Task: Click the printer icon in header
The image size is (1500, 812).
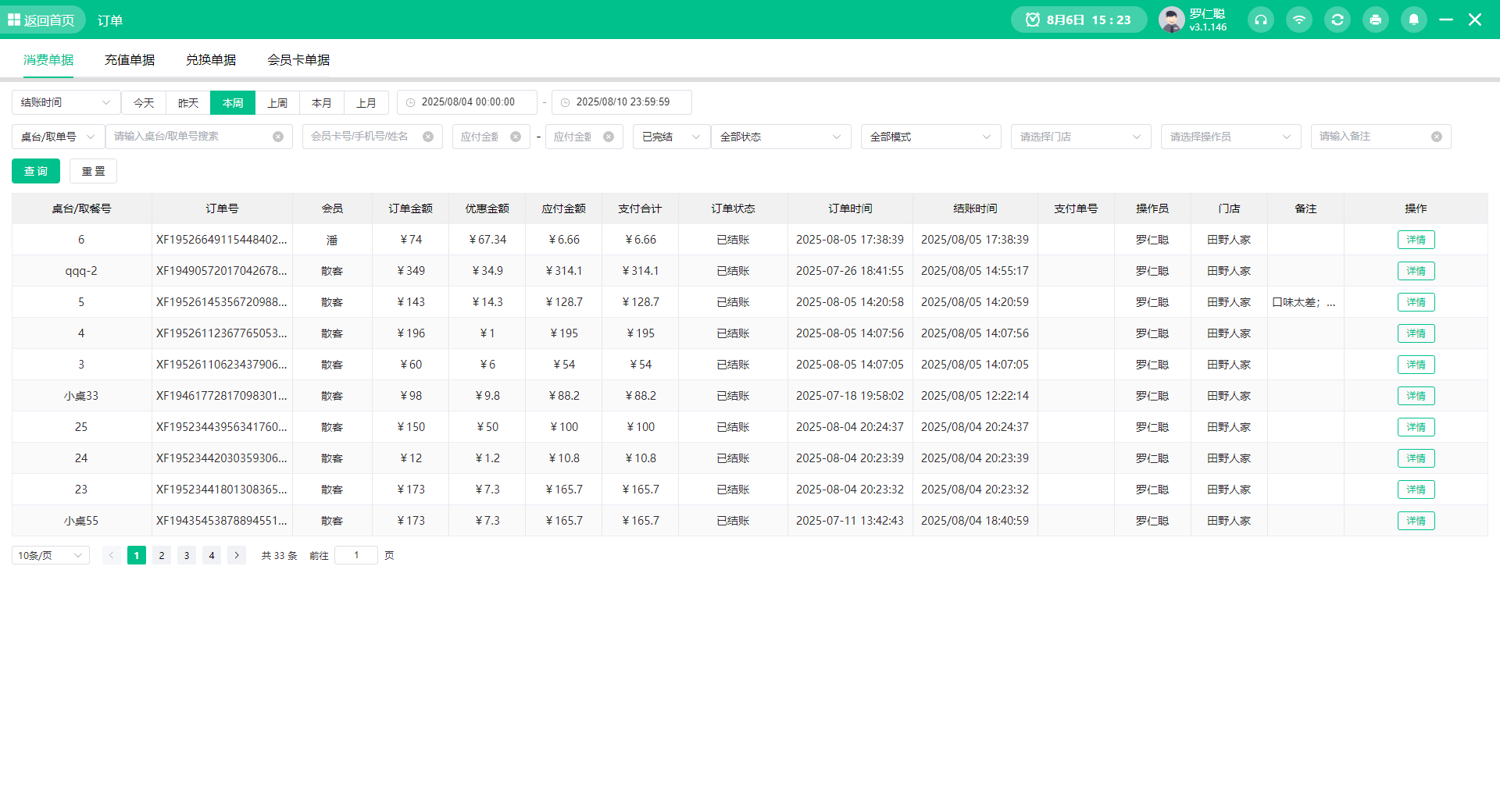Action: [1375, 20]
